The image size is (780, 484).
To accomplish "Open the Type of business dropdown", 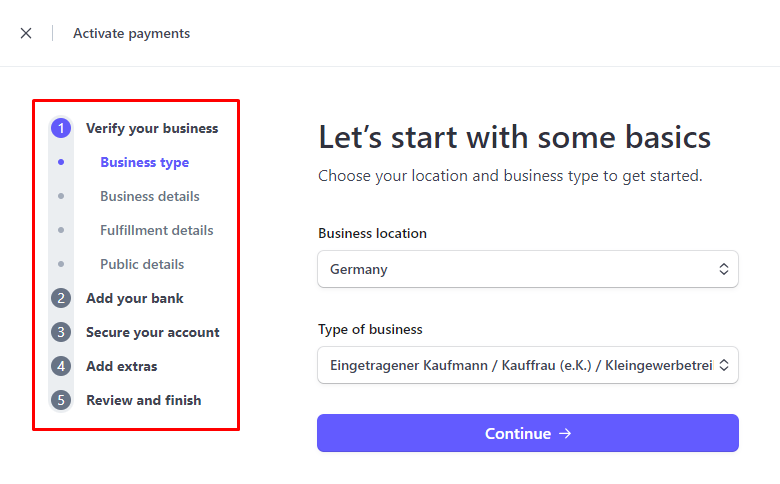I will pyautogui.click(x=528, y=365).
